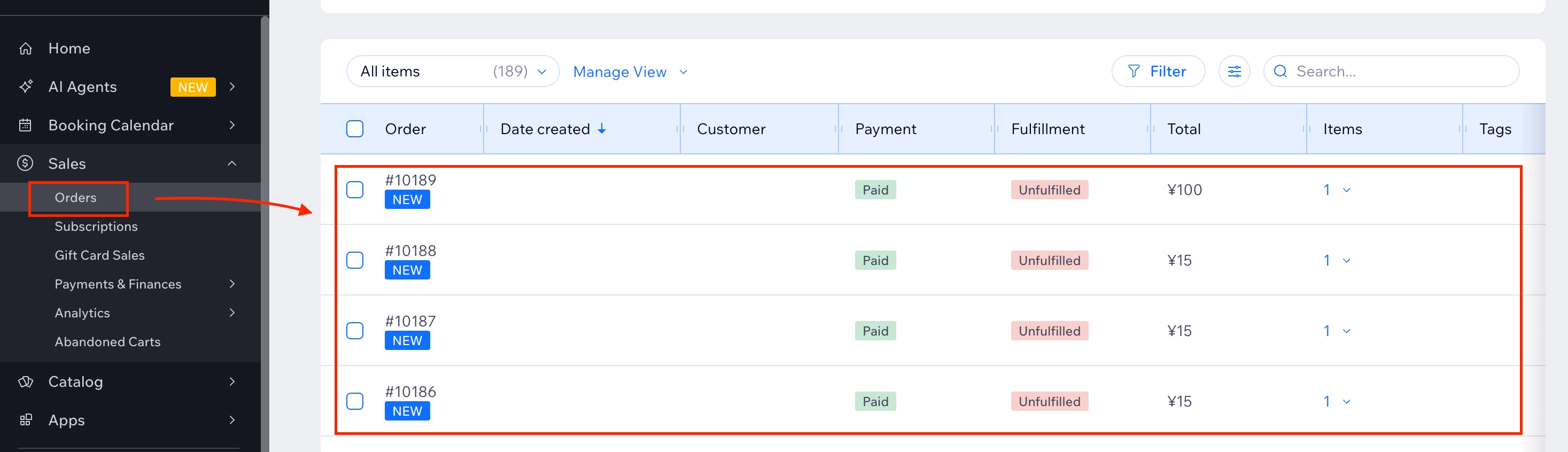Click the NEW badge beside AI Agents
This screenshot has height=452, width=1568.
193,87
